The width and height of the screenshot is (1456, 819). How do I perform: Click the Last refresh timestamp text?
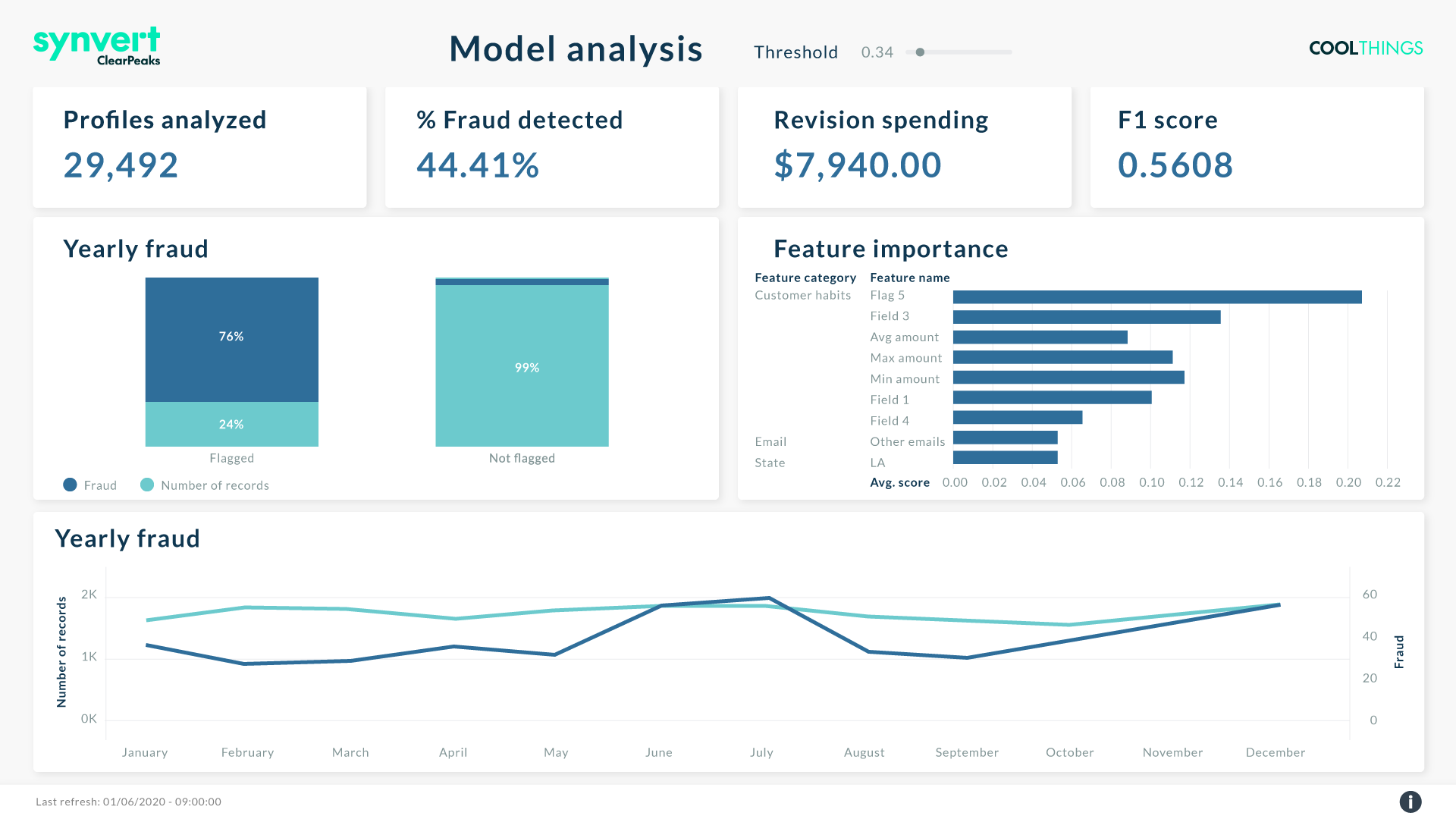(x=128, y=802)
